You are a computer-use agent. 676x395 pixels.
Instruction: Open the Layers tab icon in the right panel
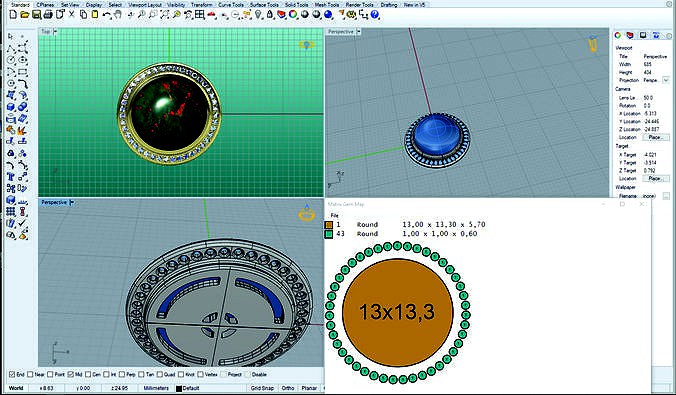630,35
